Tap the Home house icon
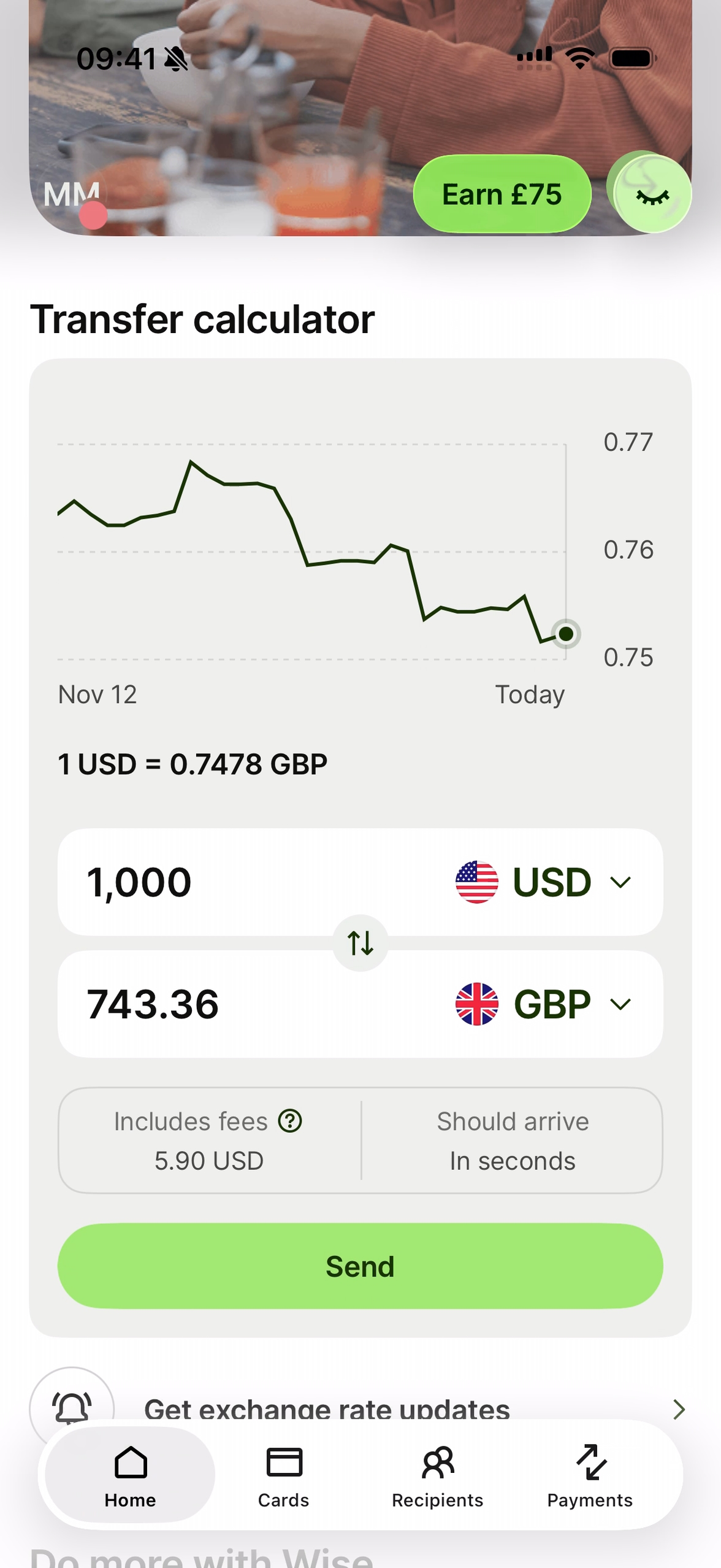Viewport: 721px width, 1568px height. [130, 1462]
